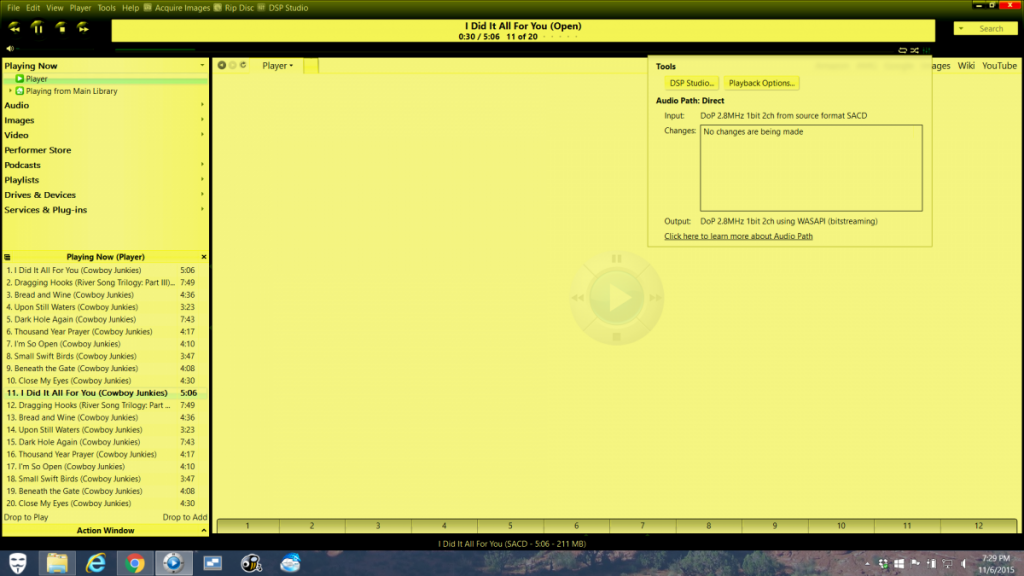Expand the Audio section

click(202, 105)
